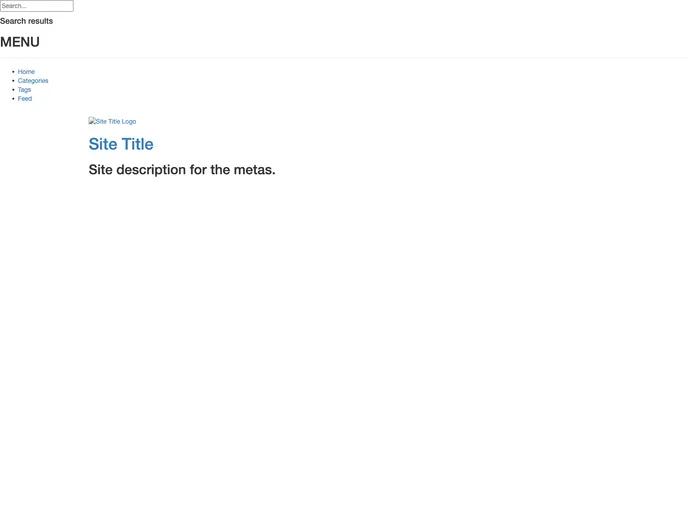Click the word description in the site tagline

click(151, 170)
